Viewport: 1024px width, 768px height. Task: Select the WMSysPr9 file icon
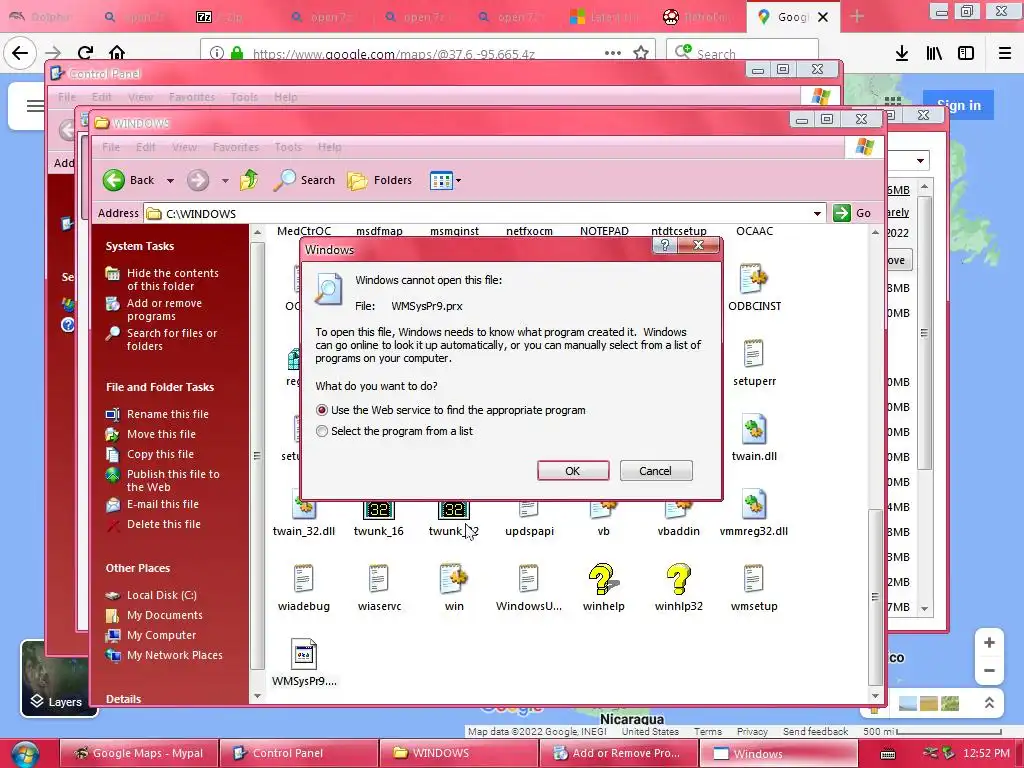click(x=304, y=654)
